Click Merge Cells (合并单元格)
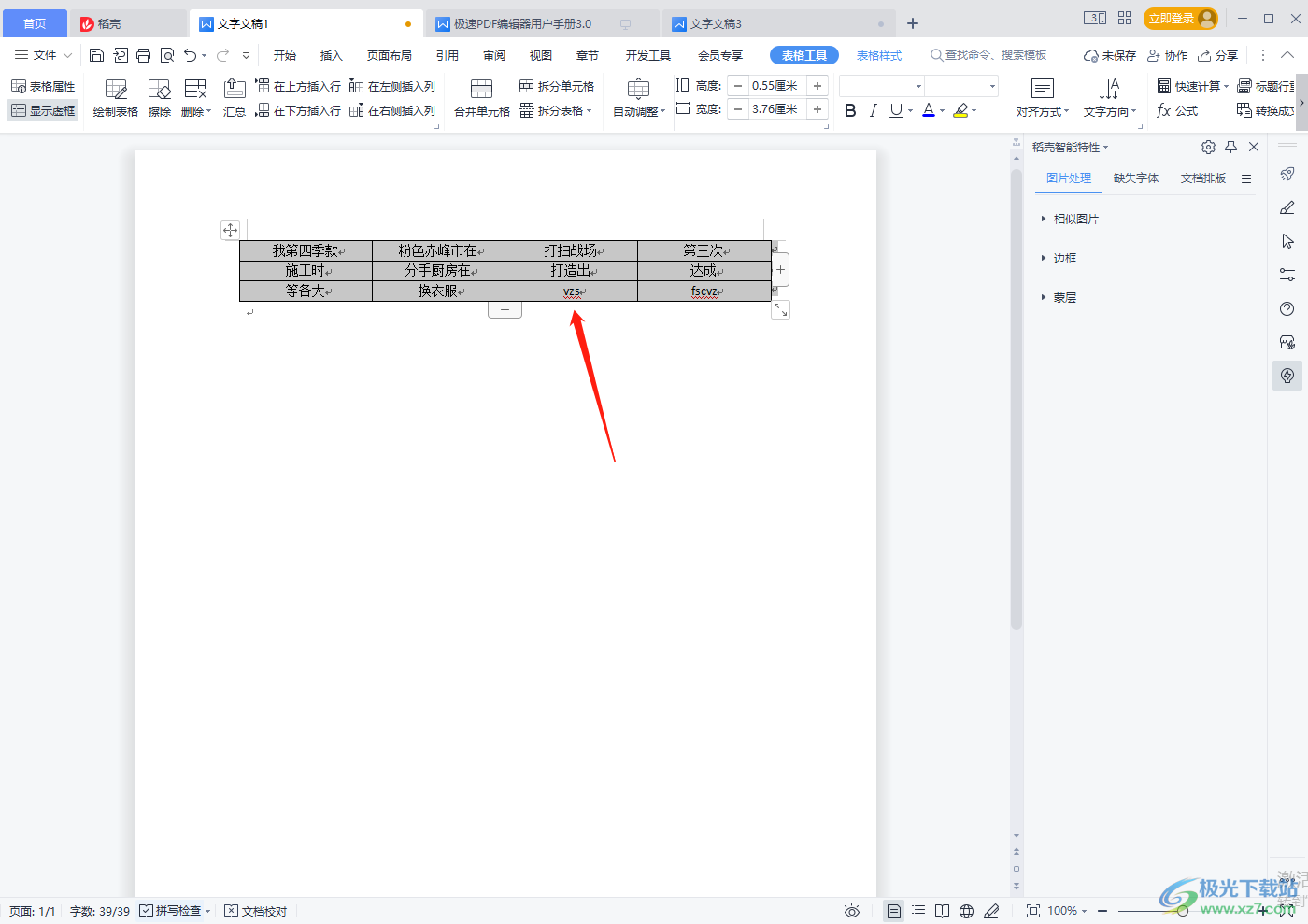This screenshot has height=924, width=1308. 482,98
